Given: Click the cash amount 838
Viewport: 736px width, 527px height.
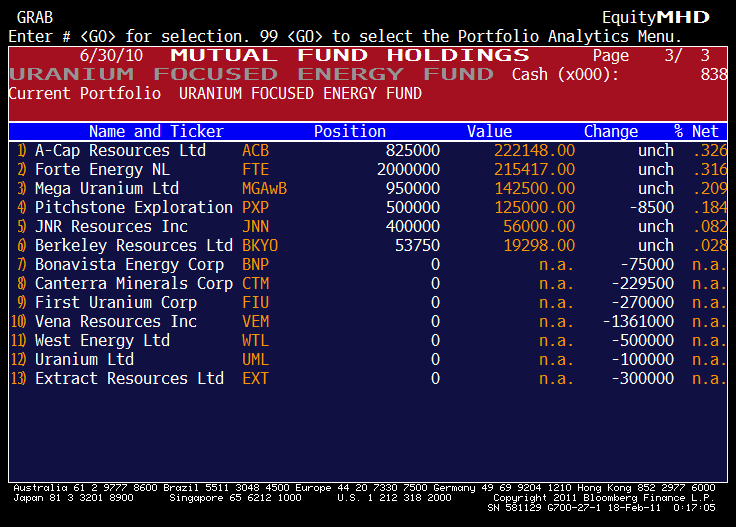Looking at the screenshot, I should (x=714, y=74).
